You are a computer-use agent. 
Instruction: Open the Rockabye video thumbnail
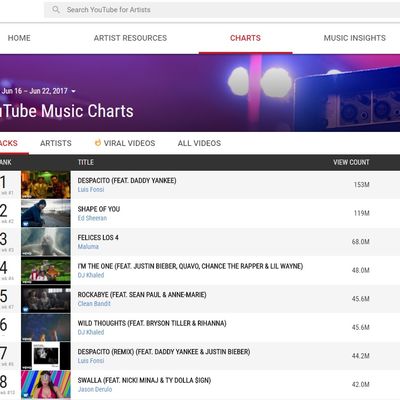[46, 299]
